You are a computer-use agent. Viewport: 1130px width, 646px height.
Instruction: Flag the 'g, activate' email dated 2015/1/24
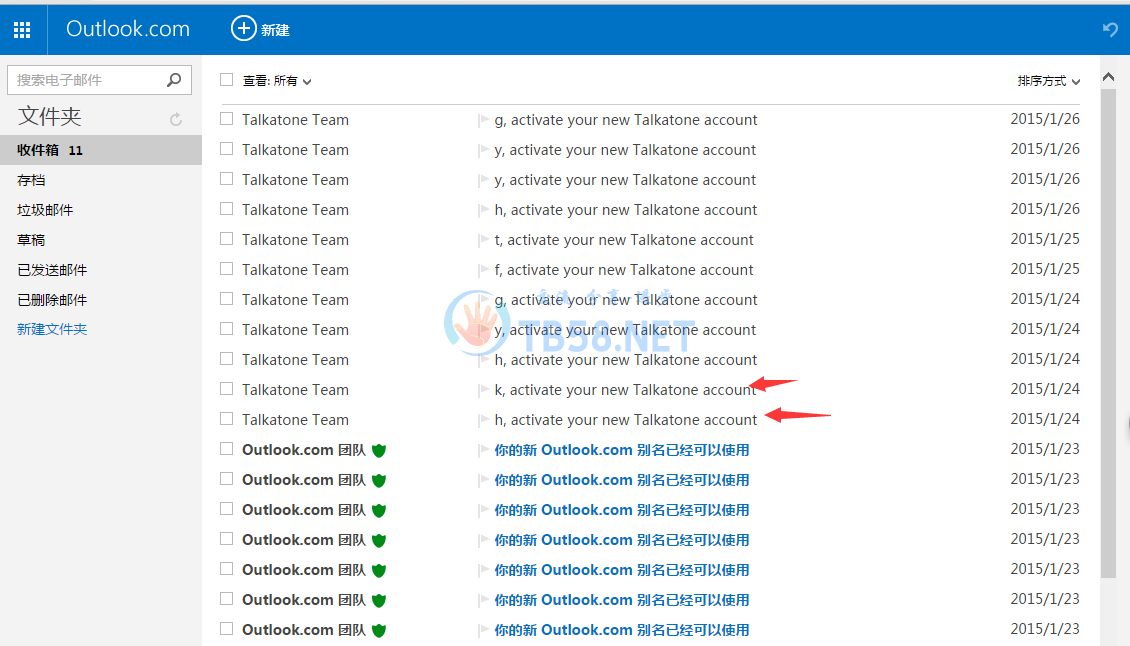pos(484,300)
